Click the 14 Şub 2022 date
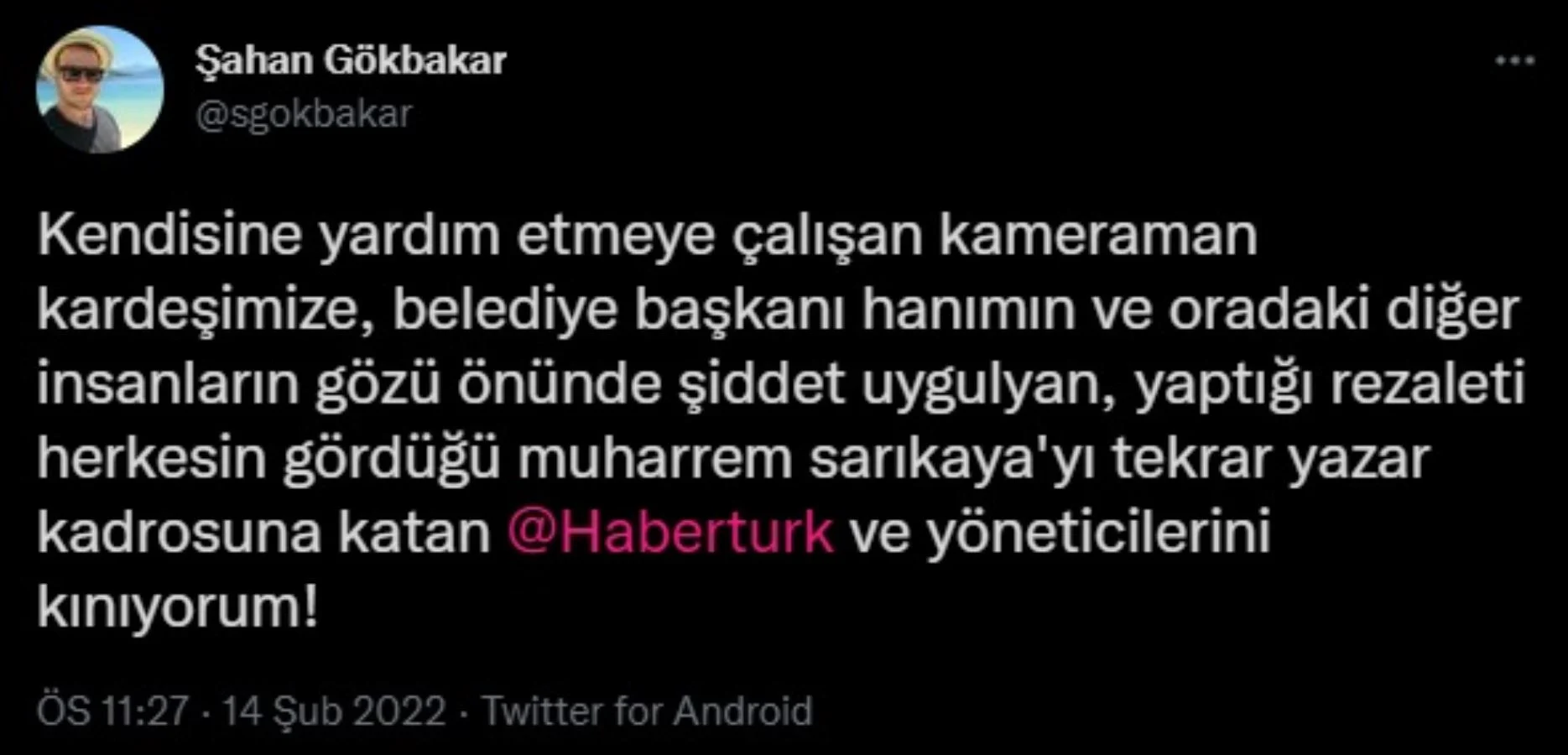 [333, 711]
